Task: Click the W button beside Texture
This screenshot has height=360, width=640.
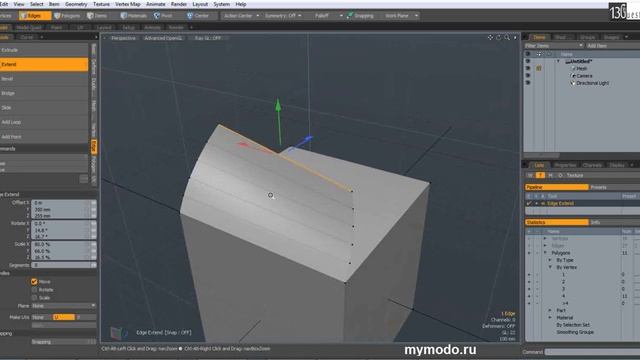Action: point(530,175)
